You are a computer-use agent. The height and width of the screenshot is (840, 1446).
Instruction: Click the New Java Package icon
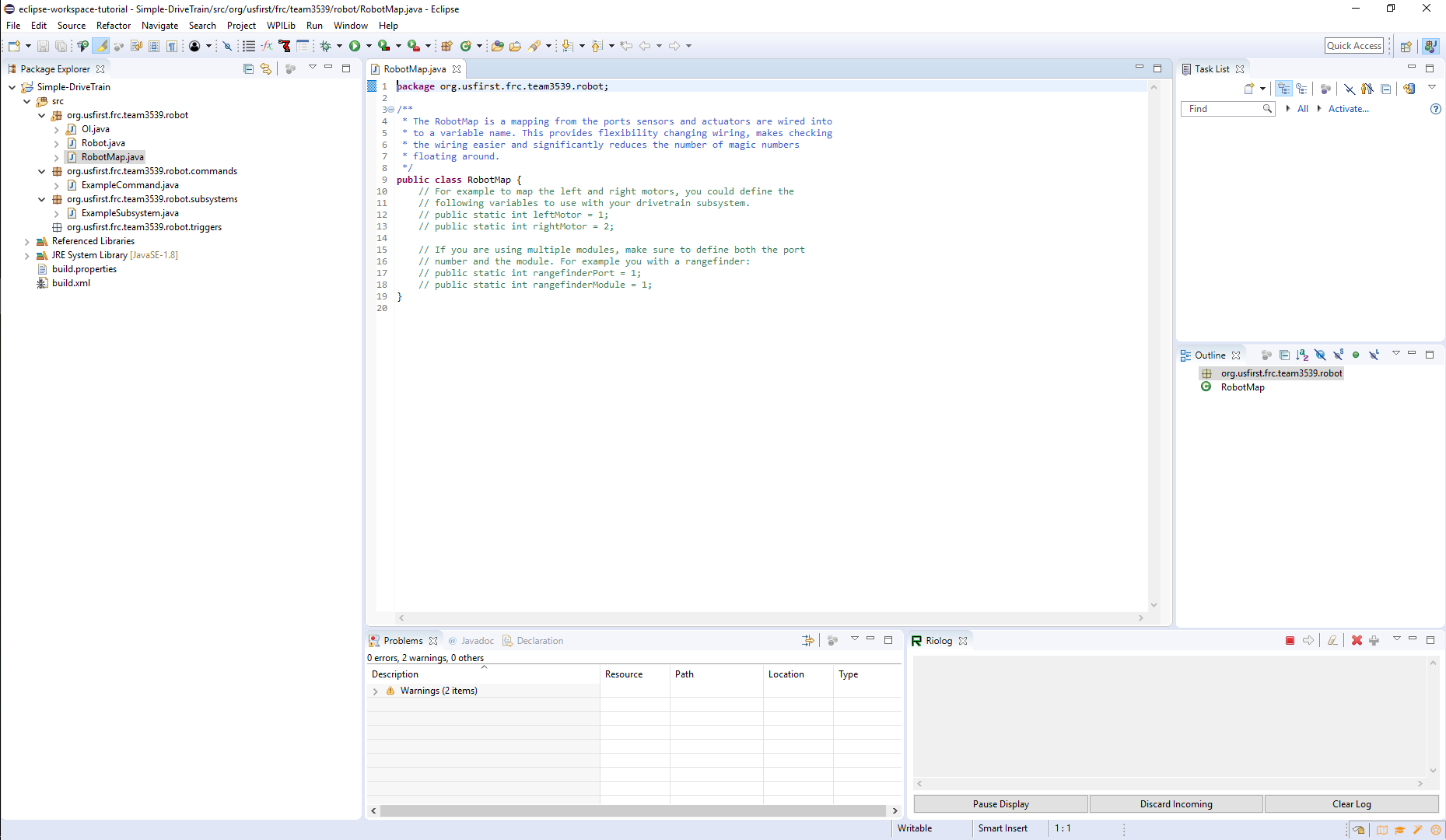[x=446, y=46]
